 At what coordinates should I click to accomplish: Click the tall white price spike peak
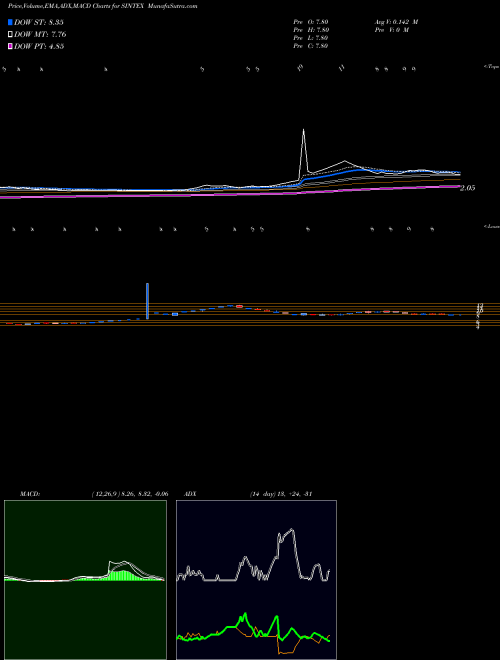[x=303, y=130]
